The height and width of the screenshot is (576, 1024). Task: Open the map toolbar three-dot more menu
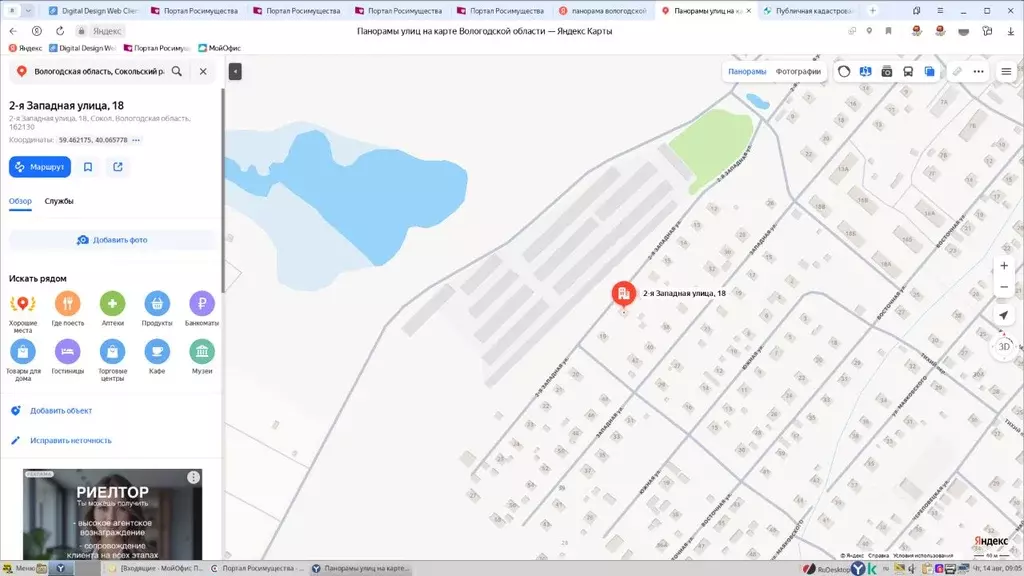(x=978, y=71)
